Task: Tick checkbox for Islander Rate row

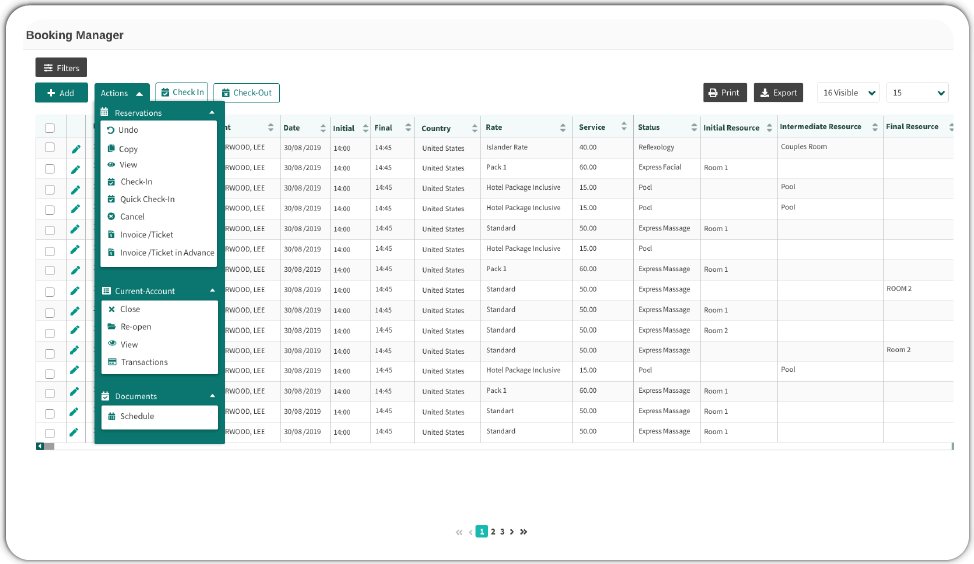Action: click(x=50, y=147)
